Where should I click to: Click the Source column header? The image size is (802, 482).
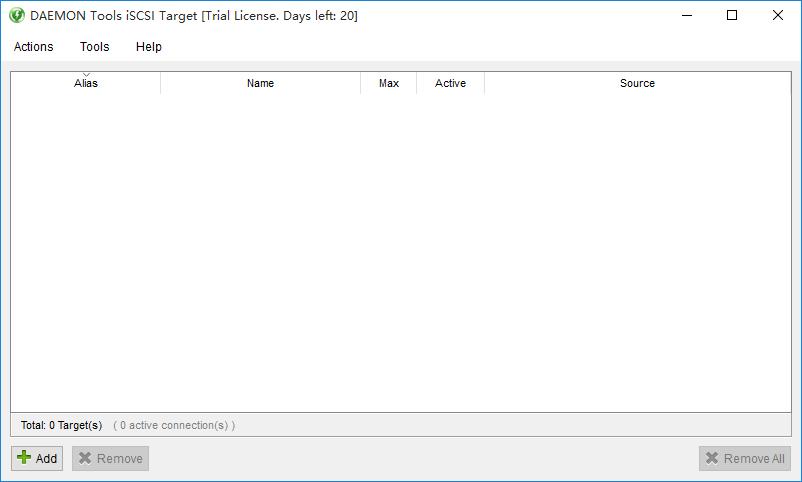click(637, 83)
